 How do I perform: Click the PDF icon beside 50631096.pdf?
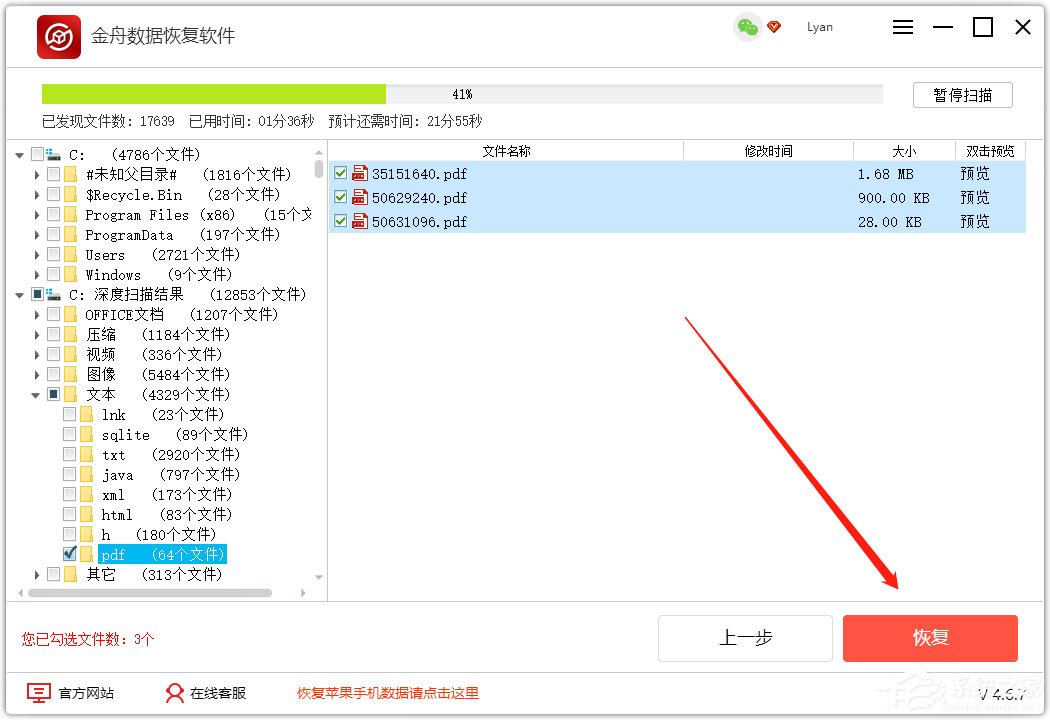[359, 221]
